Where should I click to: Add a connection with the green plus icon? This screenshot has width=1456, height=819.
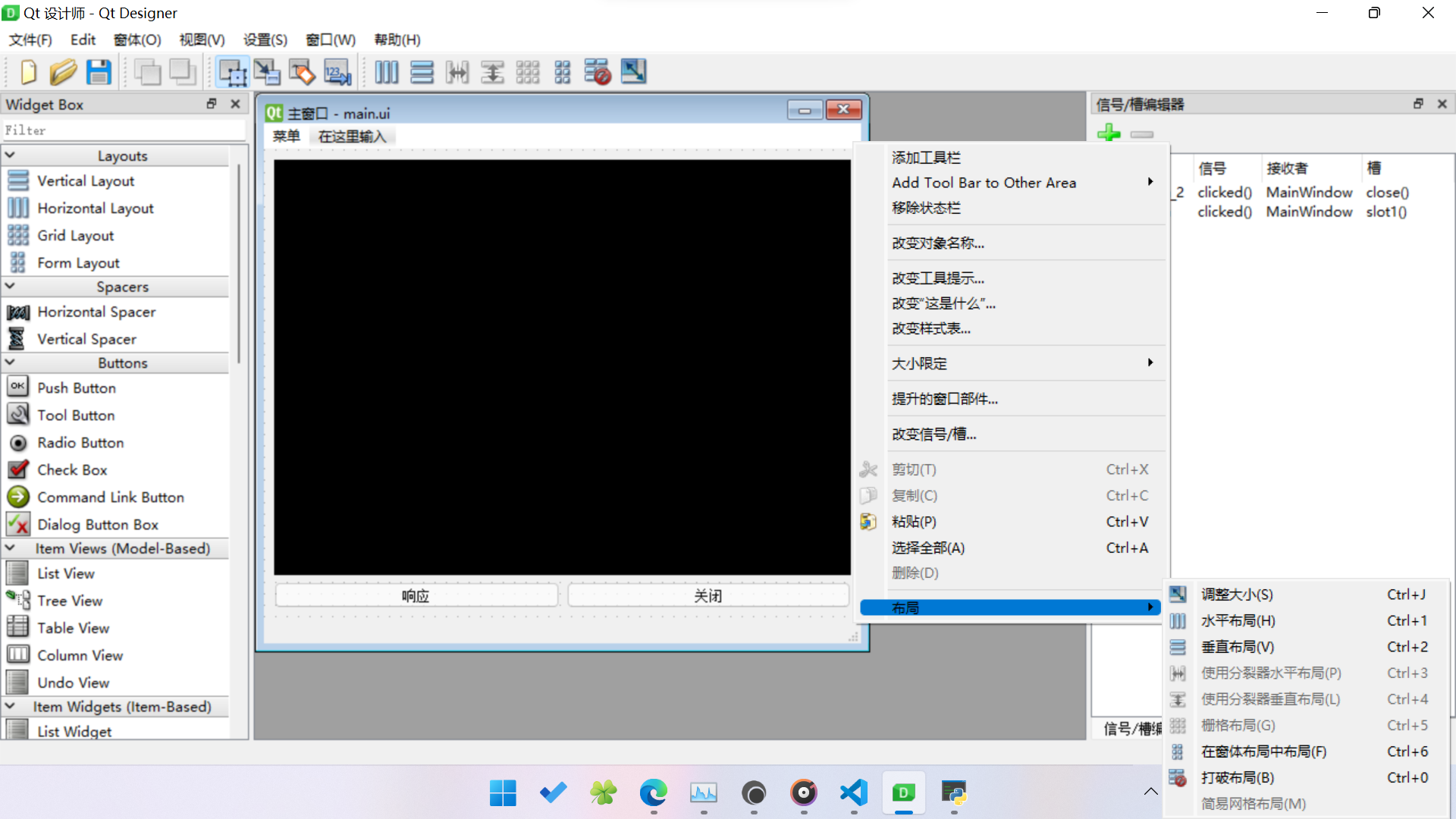[1109, 133]
